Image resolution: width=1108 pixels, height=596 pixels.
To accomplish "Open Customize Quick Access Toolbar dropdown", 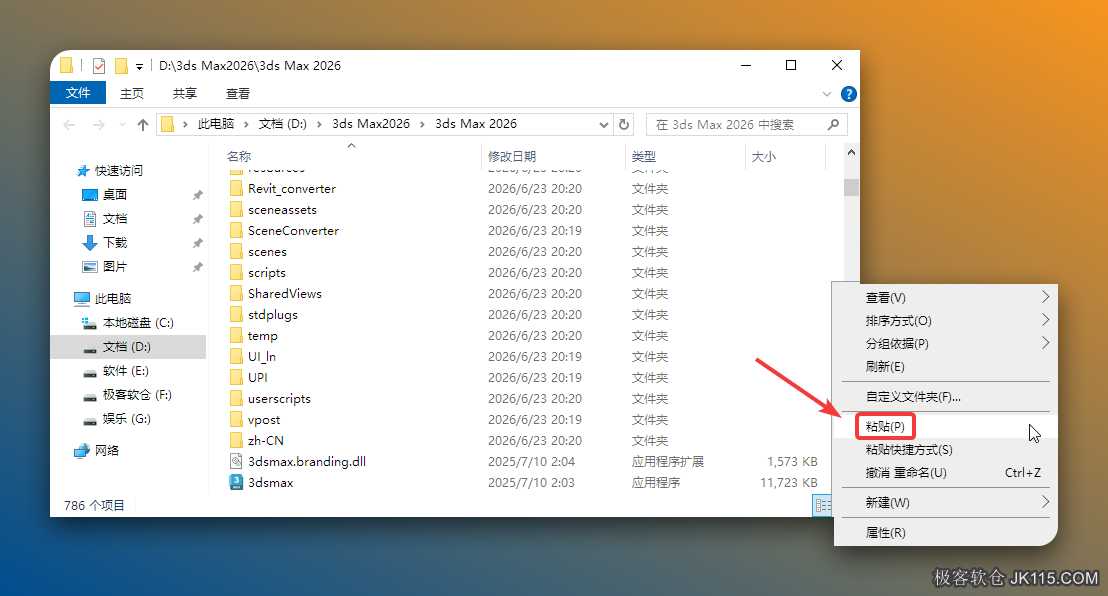I will tap(139, 66).
